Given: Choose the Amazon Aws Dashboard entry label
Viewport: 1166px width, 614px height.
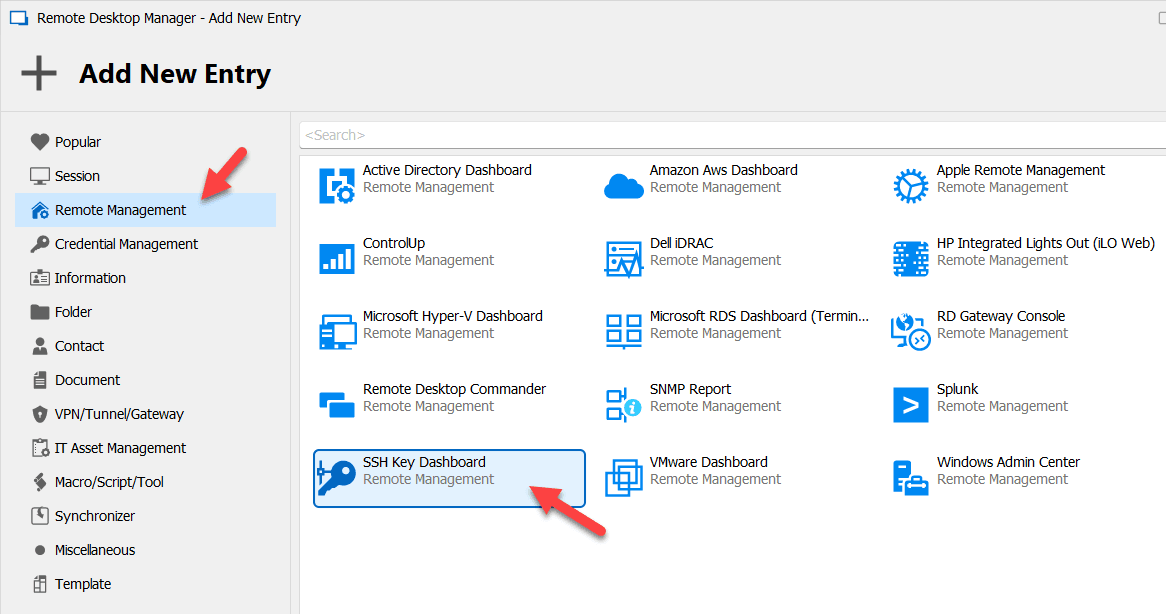Looking at the screenshot, I should click(x=724, y=170).
